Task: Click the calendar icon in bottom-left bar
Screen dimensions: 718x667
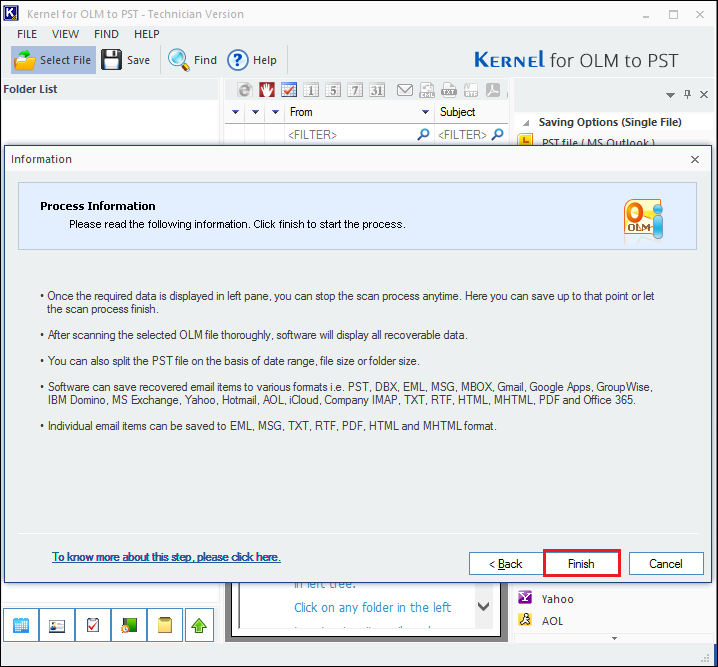Action: click(x=21, y=625)
